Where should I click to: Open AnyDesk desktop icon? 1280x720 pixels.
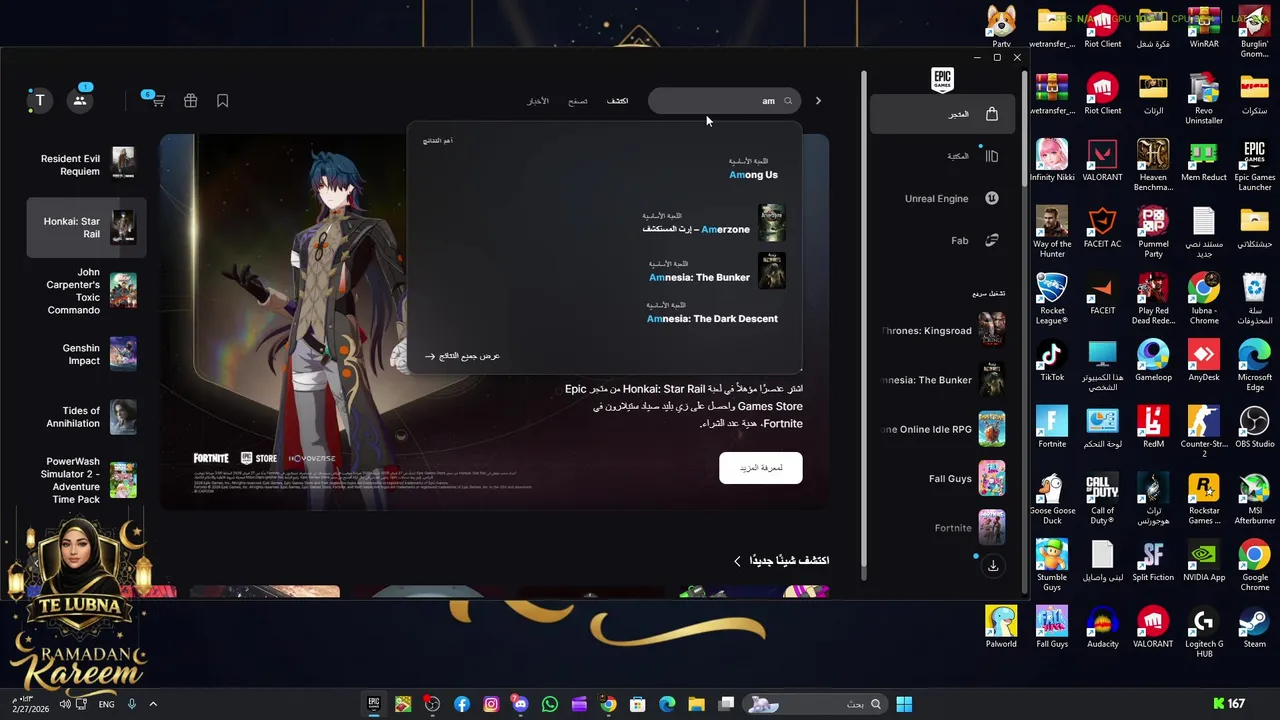[1204, 360]
